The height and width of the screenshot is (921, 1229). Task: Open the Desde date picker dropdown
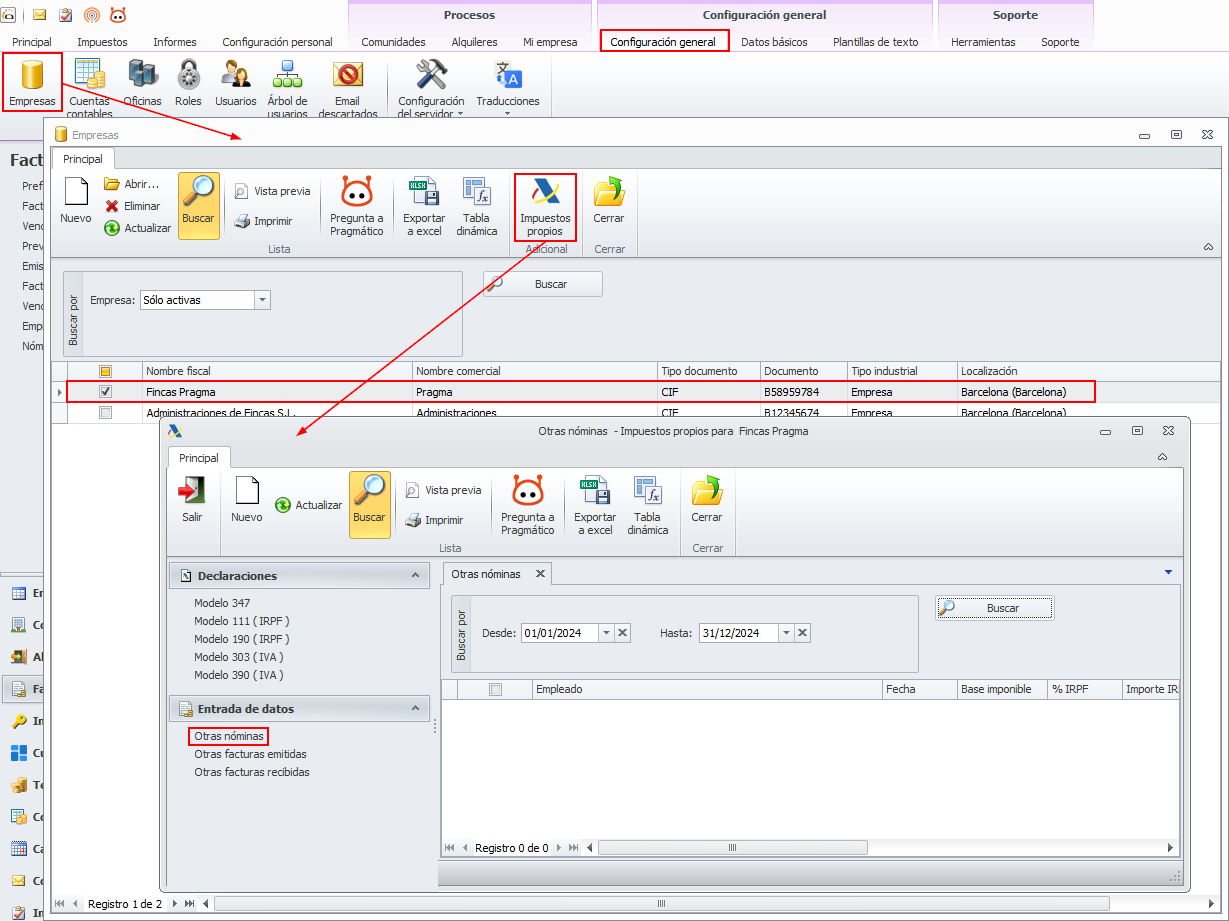[606, 633]
